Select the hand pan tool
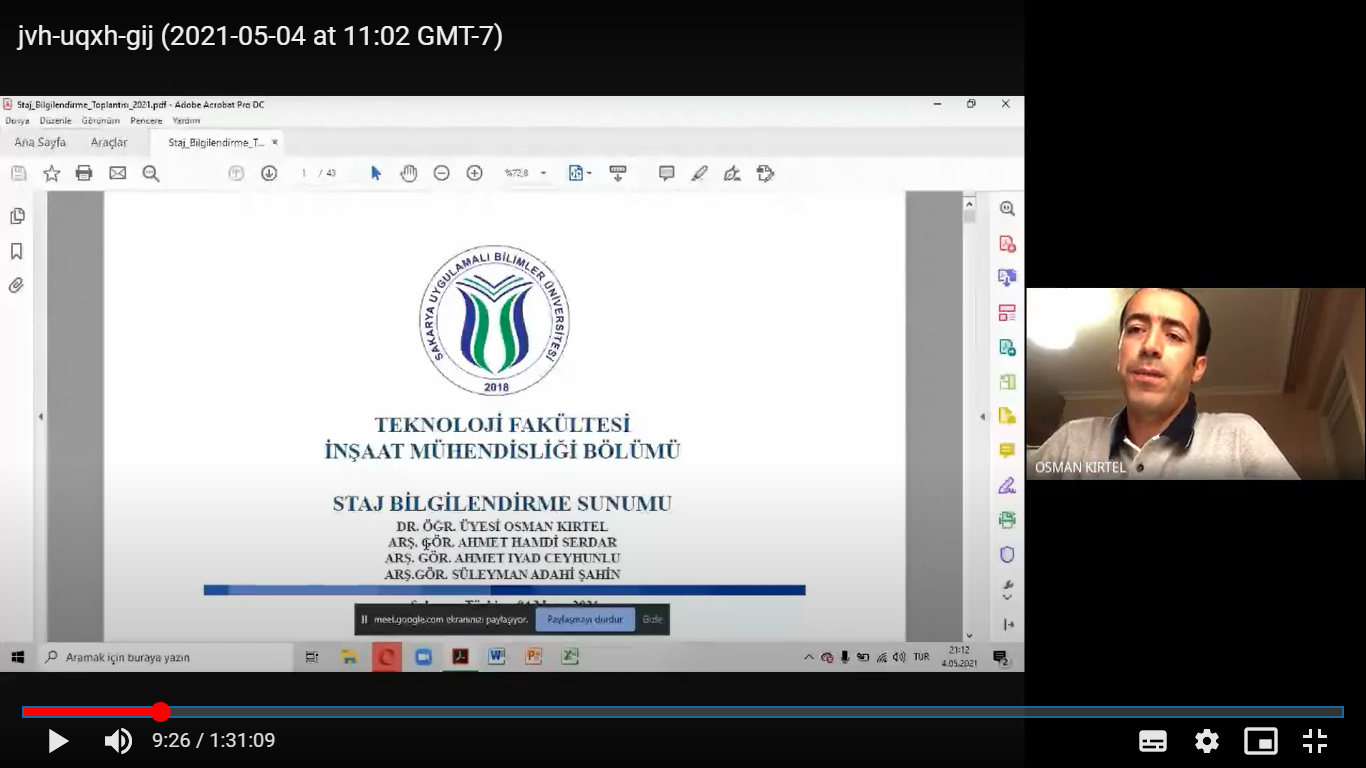 pos(408,173)
